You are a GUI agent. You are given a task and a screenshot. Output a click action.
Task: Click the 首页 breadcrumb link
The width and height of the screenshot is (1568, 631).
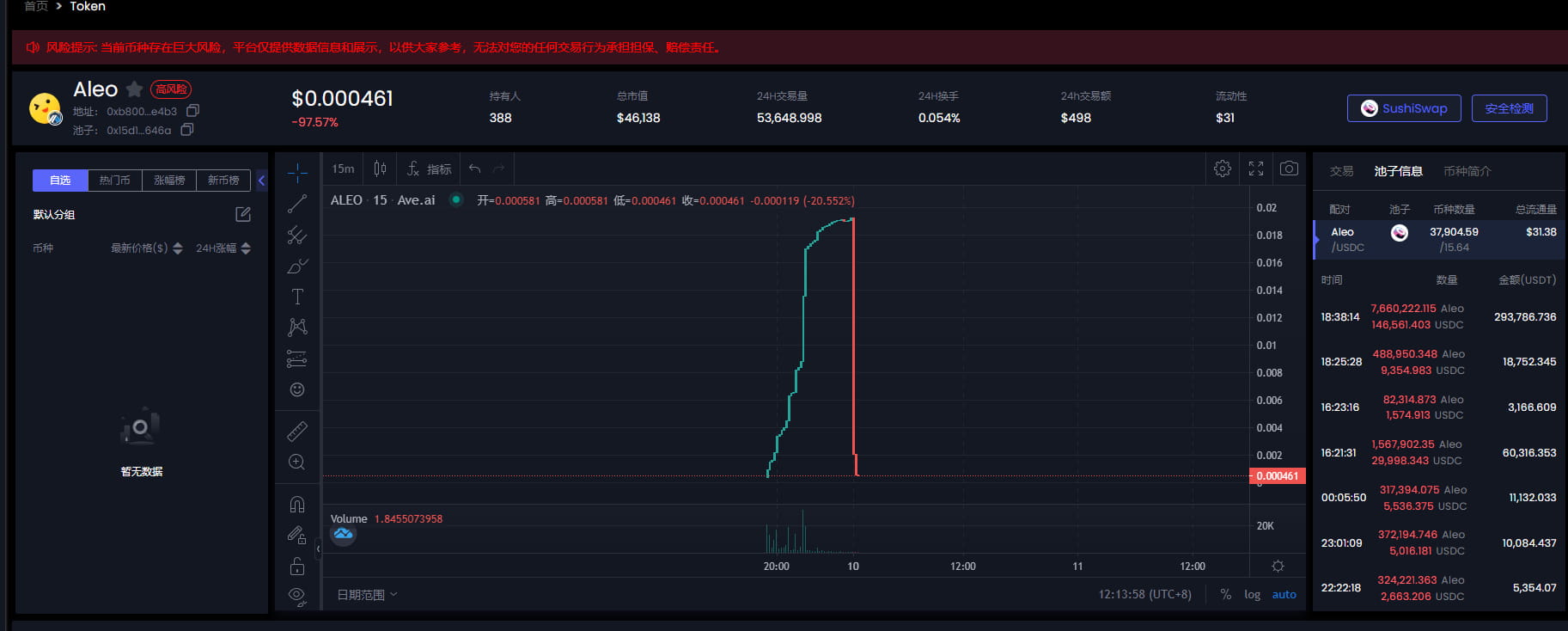(x=36, y=6)
